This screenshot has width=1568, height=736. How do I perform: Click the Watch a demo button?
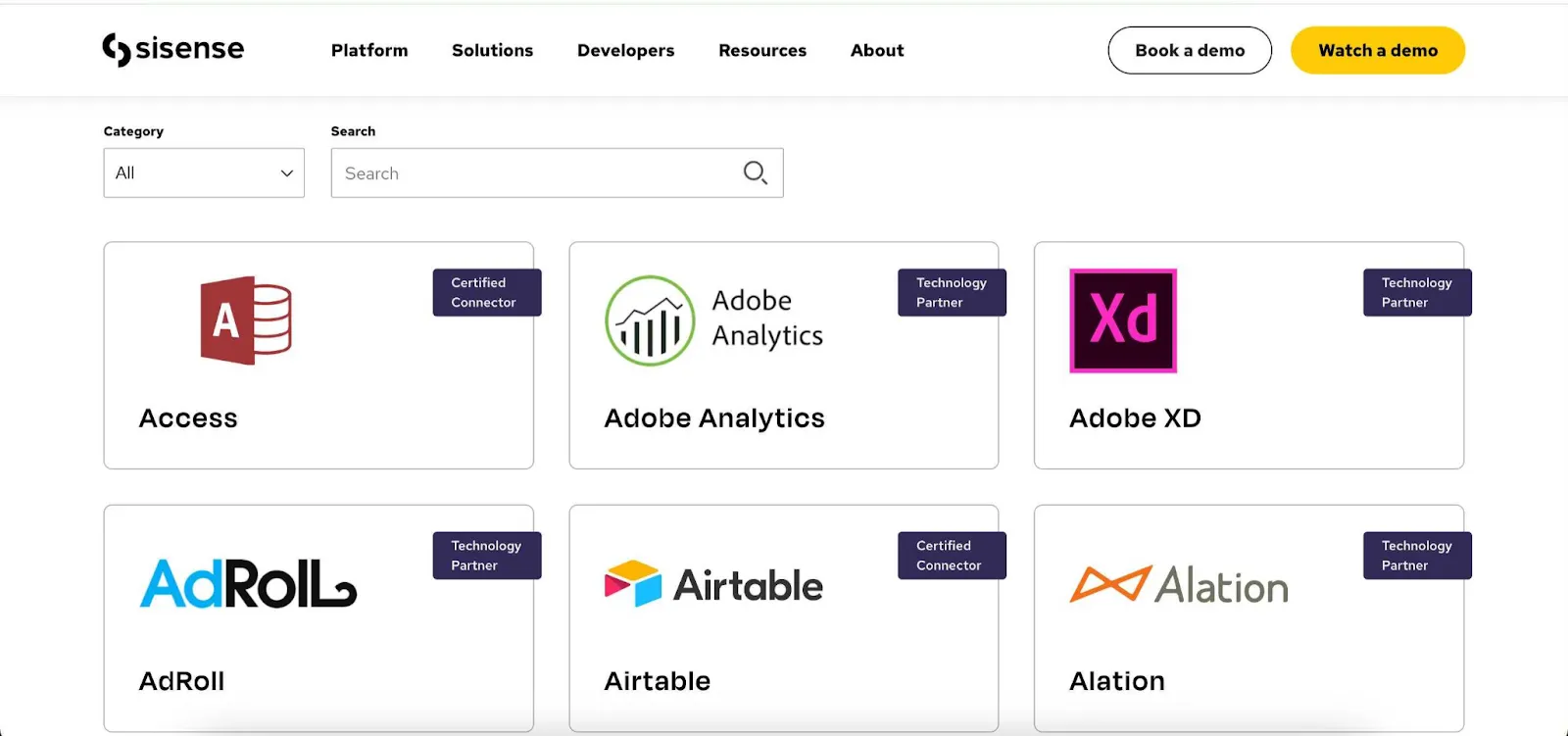coord(1378,50)
